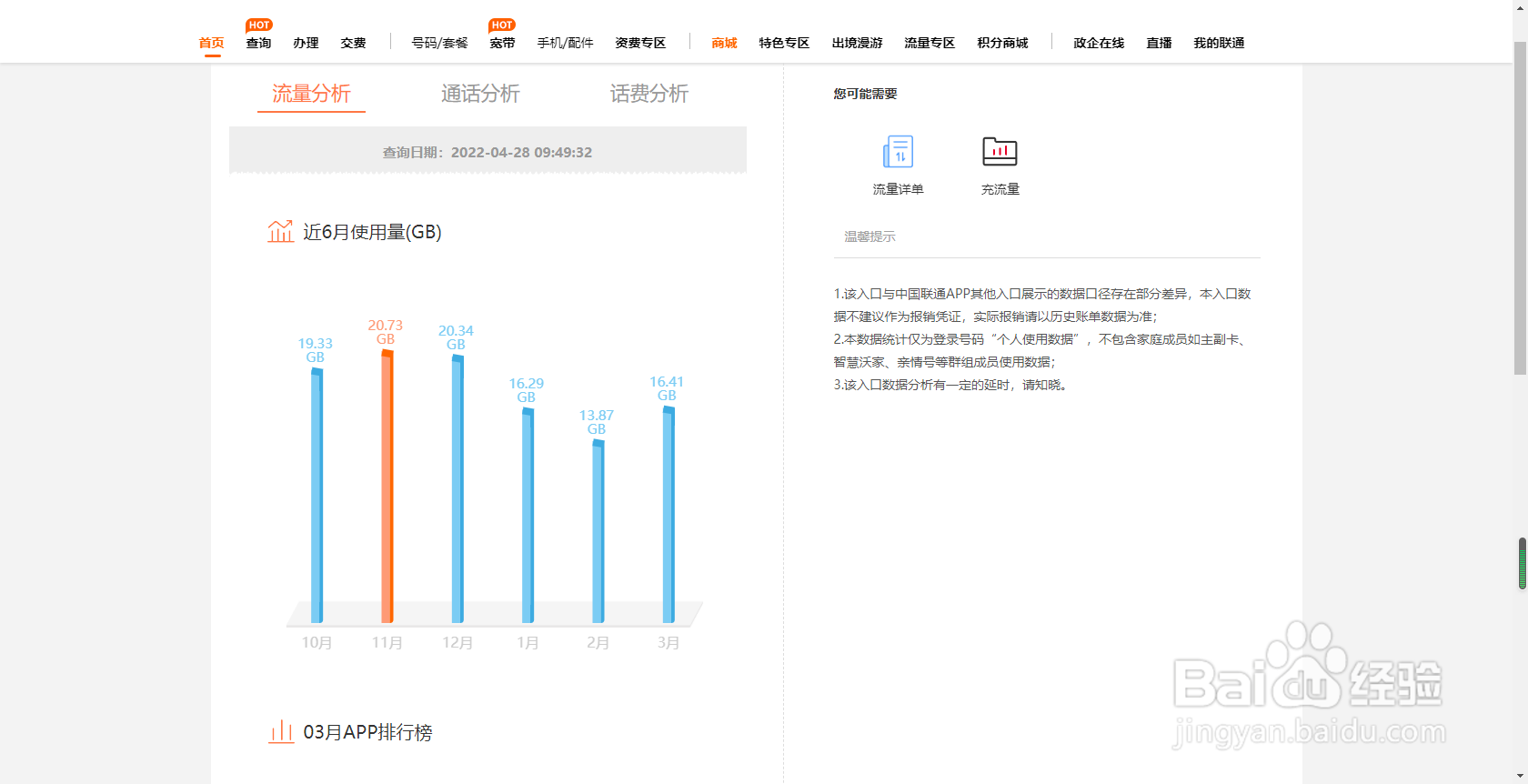Viewport: 1528px width, 784px height.
Task: Visit 积分商城
Action: coord(1002,43)
